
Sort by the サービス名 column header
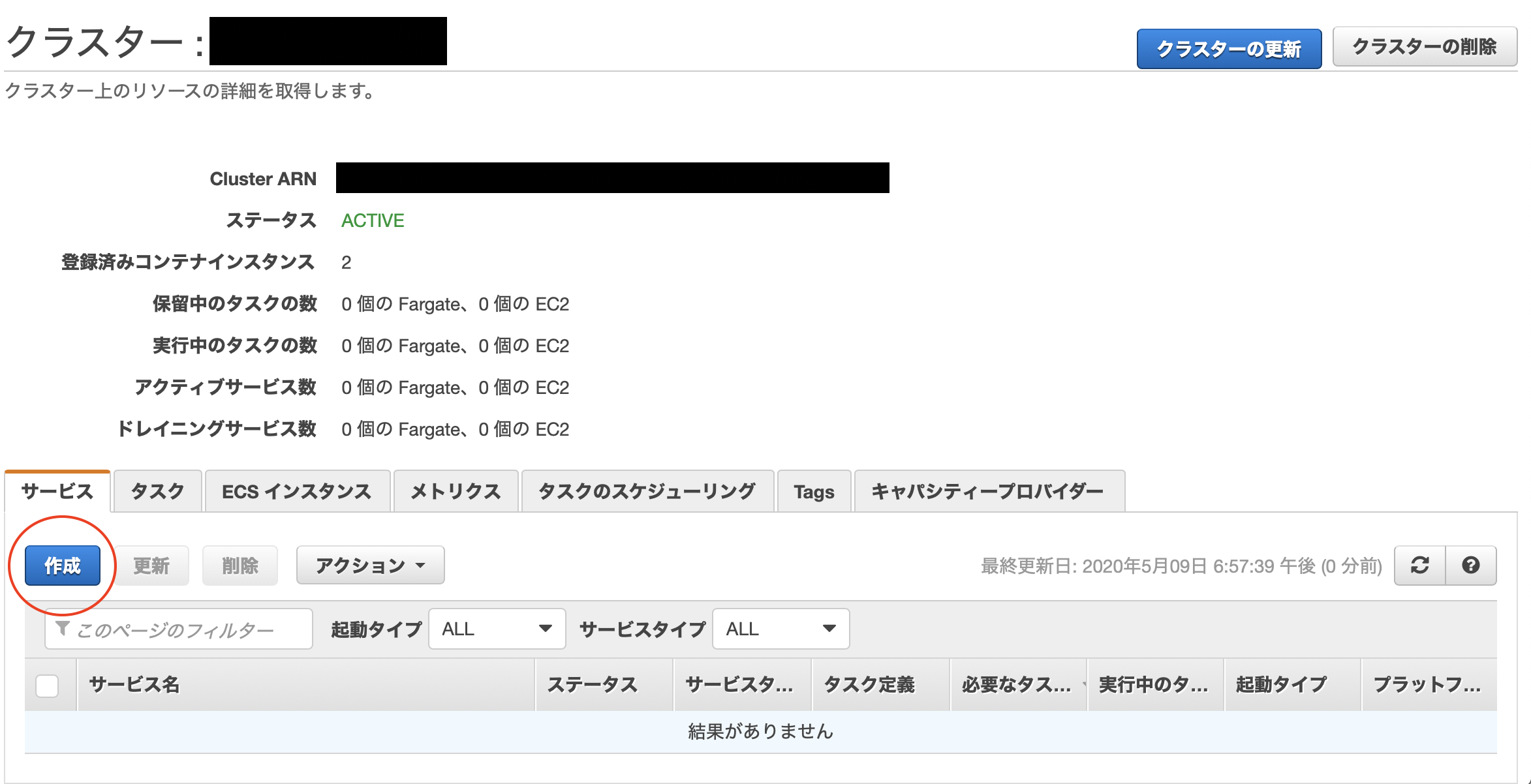[x=134, y=684]
